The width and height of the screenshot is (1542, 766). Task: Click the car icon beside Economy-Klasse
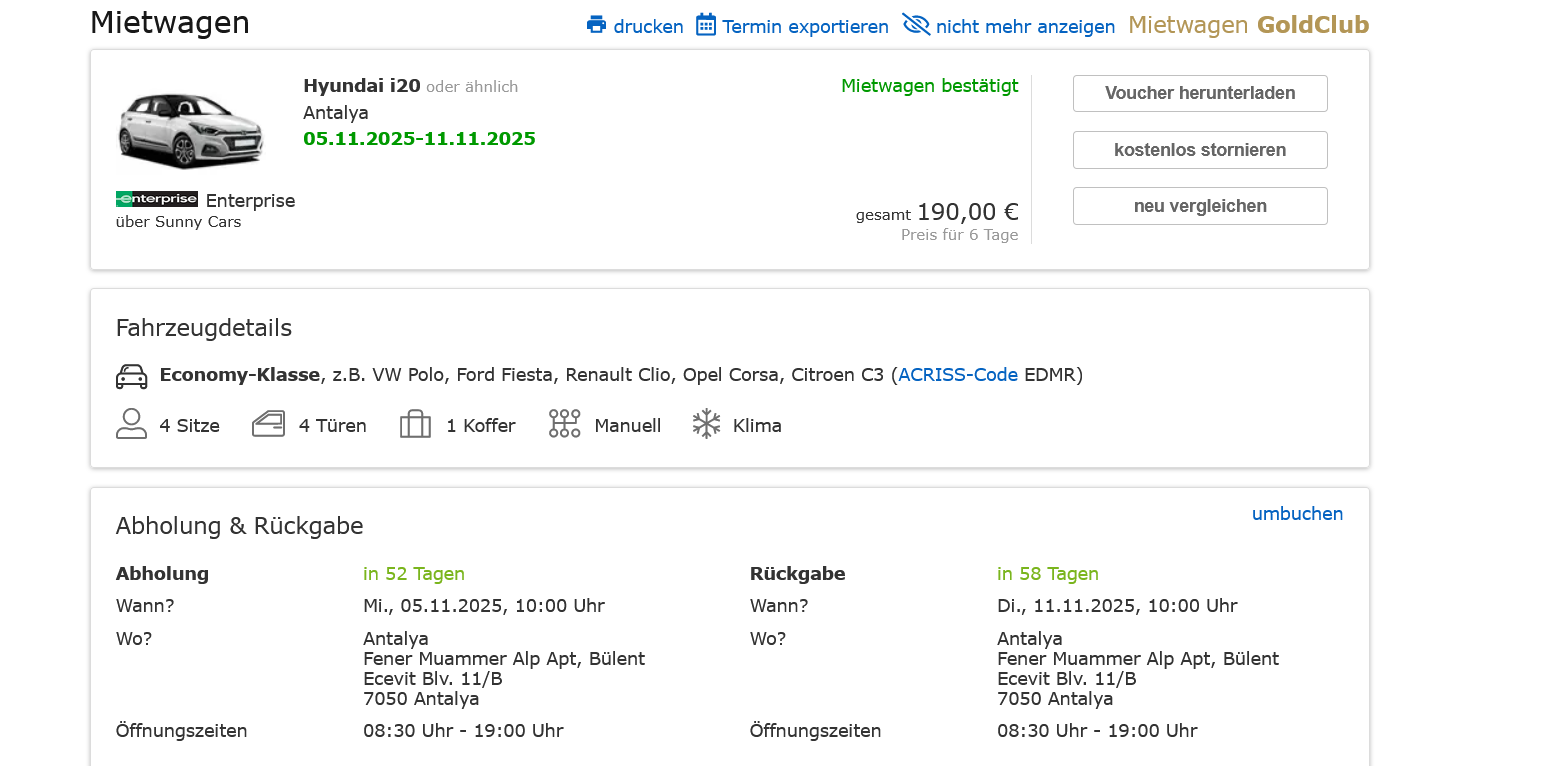132,376
